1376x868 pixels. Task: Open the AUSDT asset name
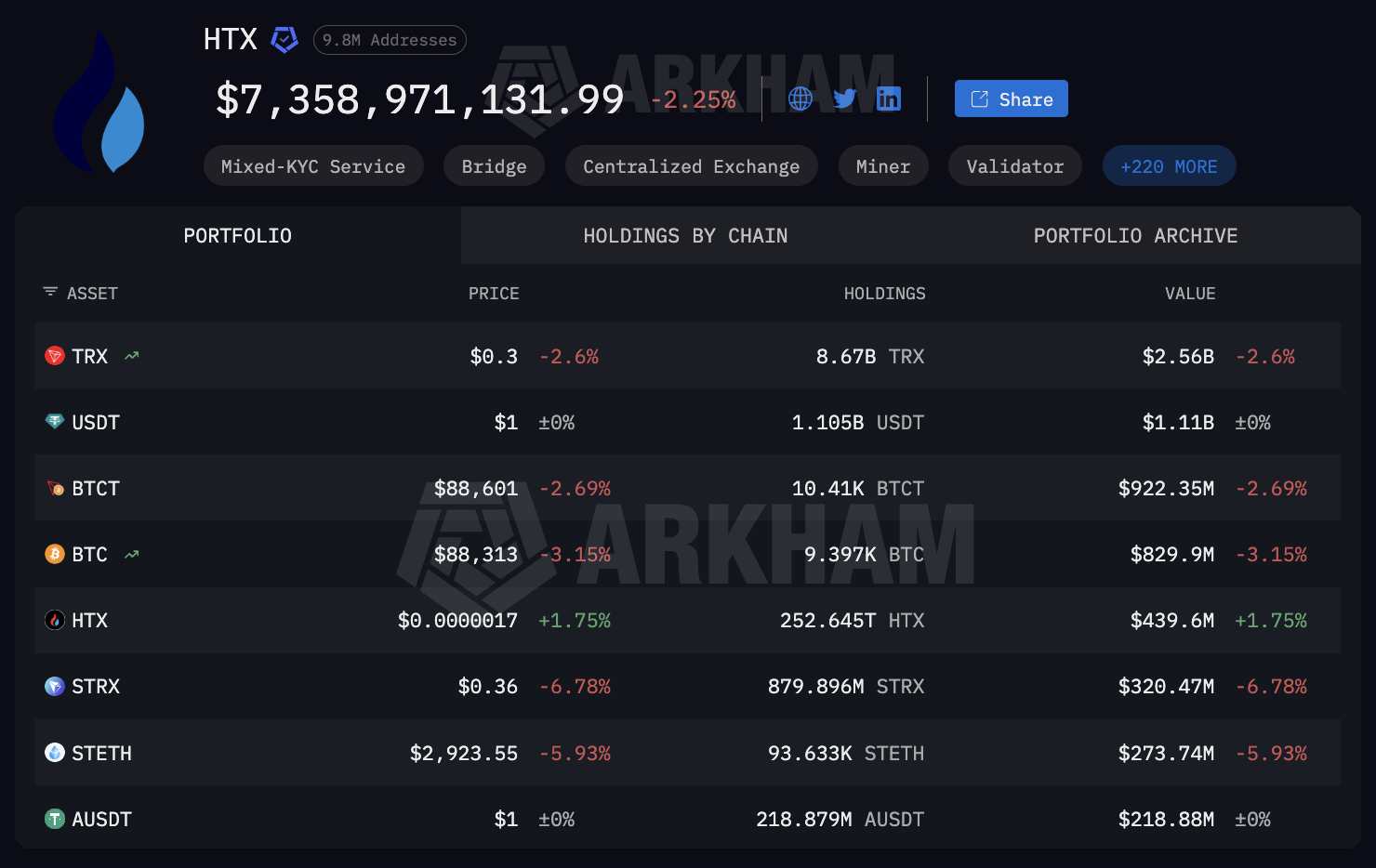[101, 819]
